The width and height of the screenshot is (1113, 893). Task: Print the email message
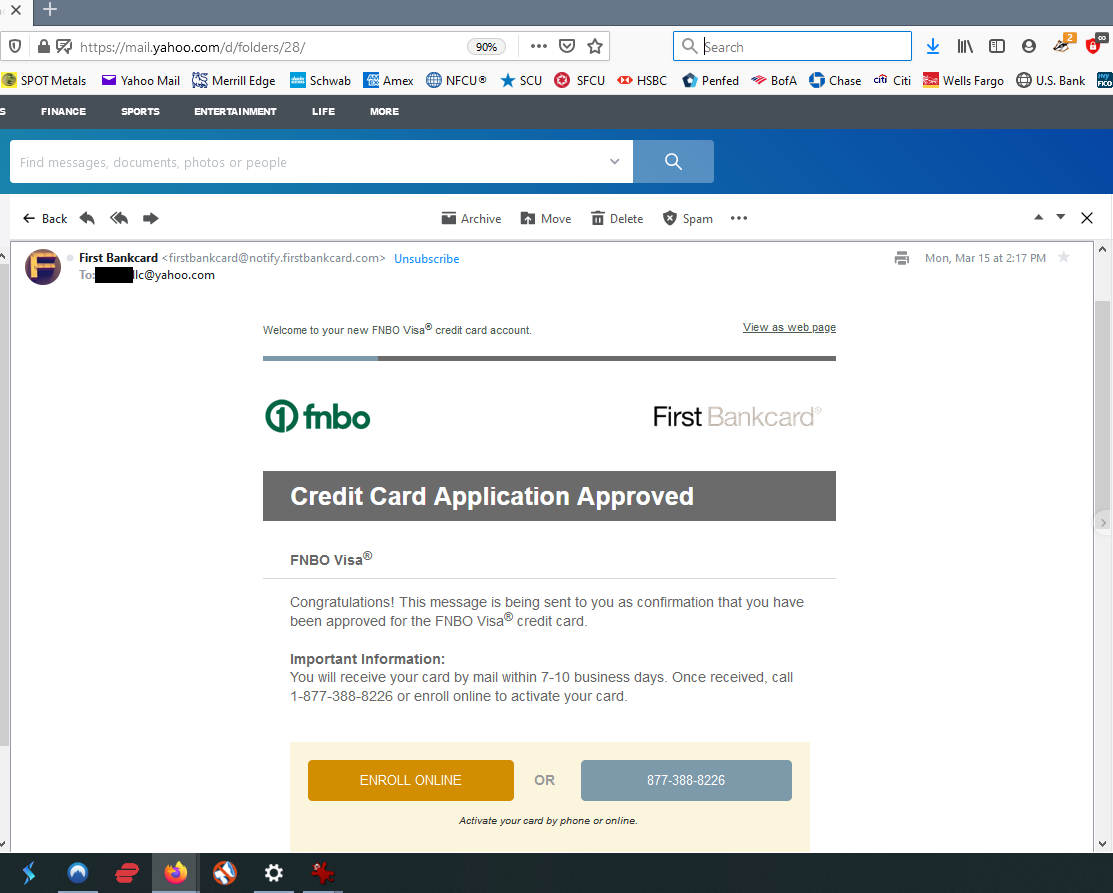[x=901, y=257]
